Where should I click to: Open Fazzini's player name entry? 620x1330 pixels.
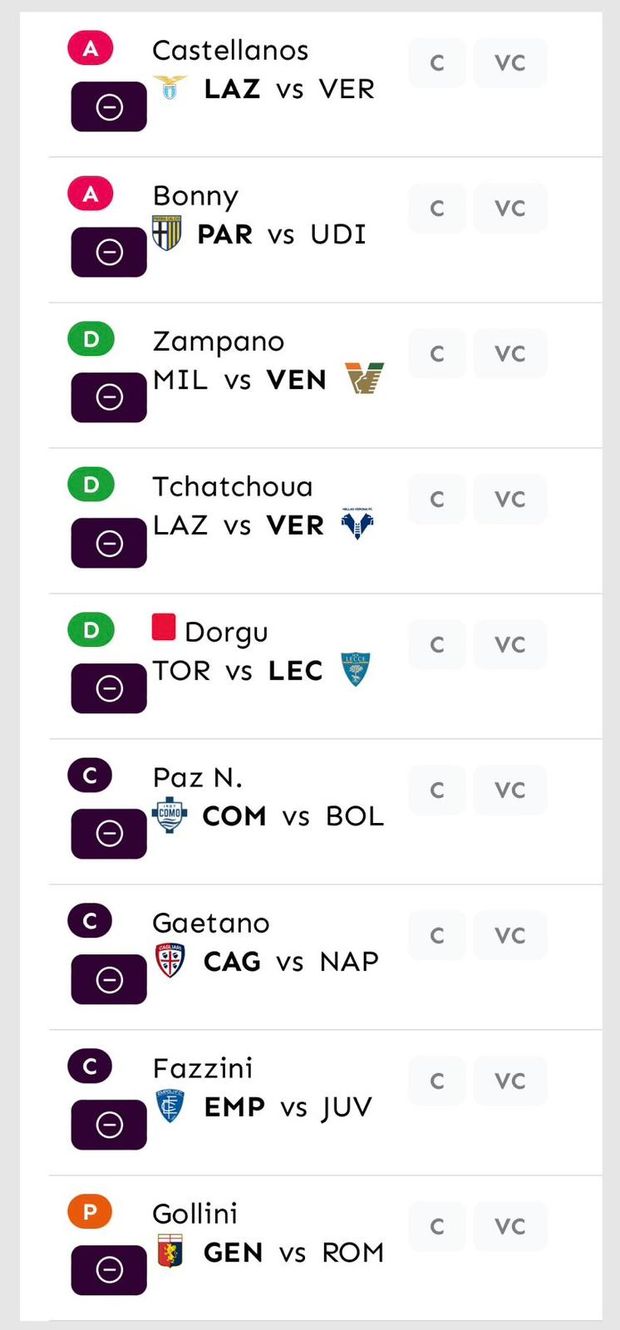[x=201, y=1068]
